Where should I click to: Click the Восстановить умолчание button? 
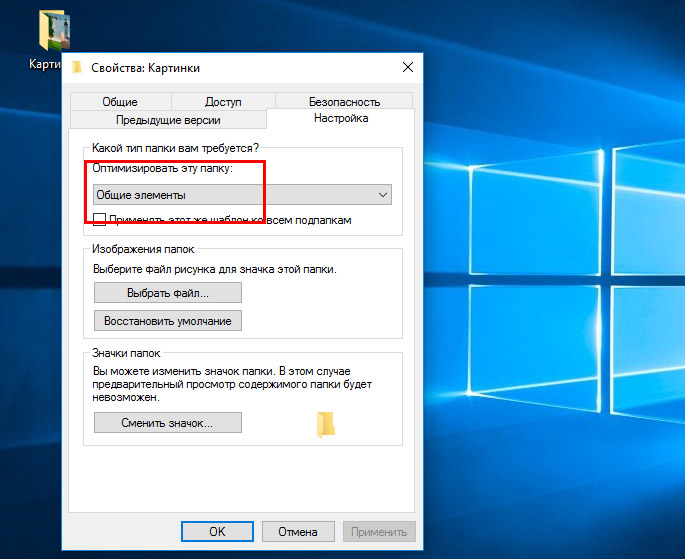[168, 321]
